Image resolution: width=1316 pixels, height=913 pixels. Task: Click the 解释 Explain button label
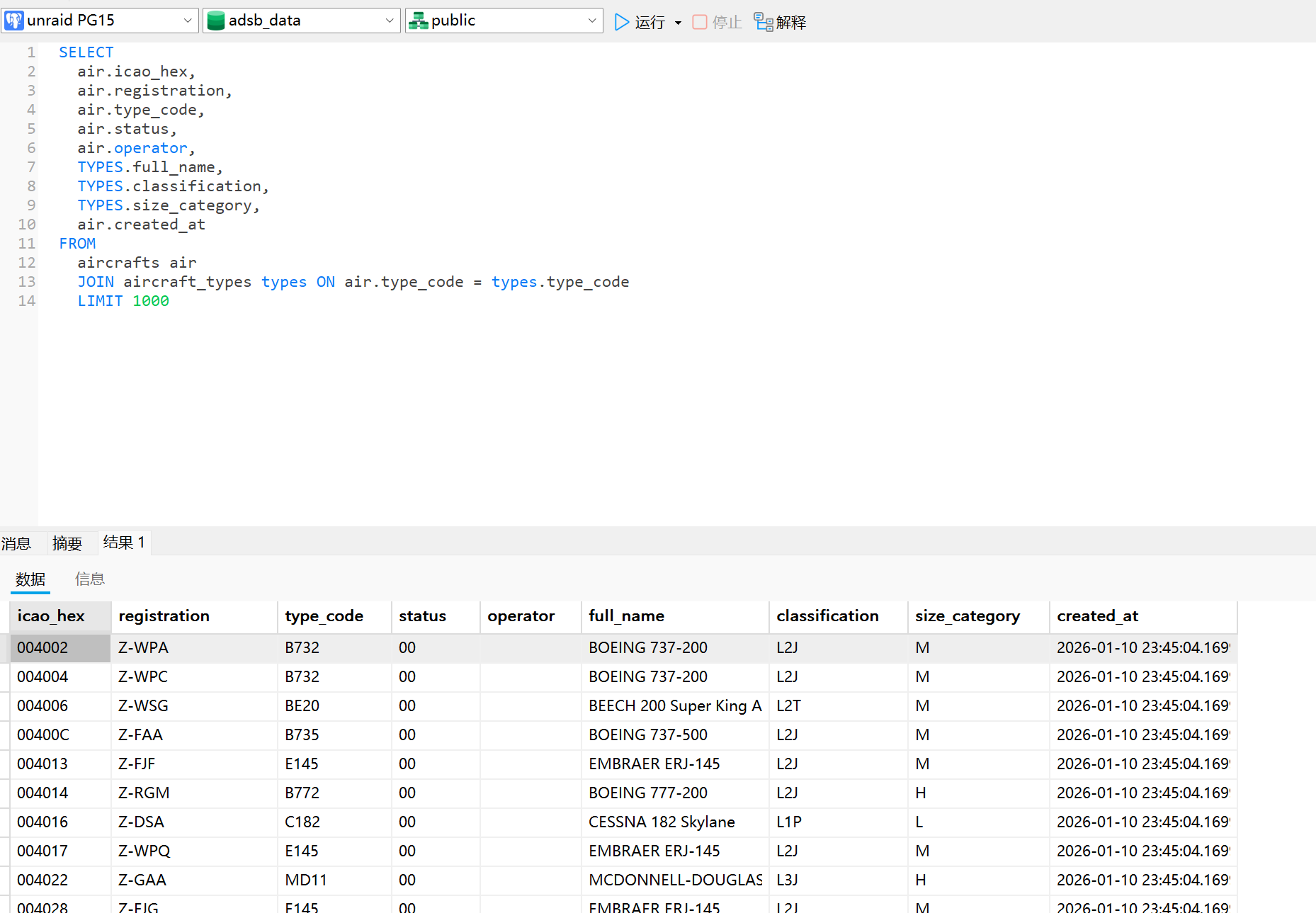tap(791, 23)
